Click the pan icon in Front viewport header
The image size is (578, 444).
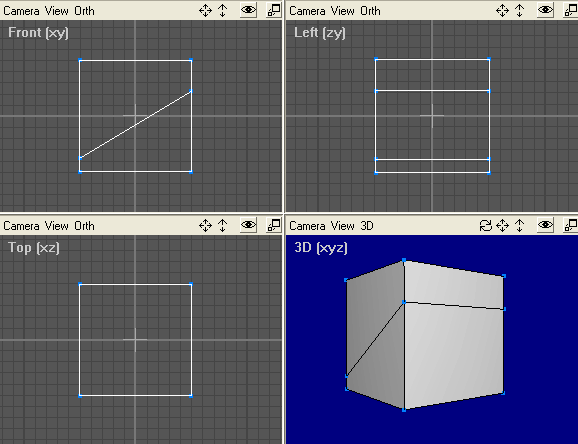coord(205,11)
